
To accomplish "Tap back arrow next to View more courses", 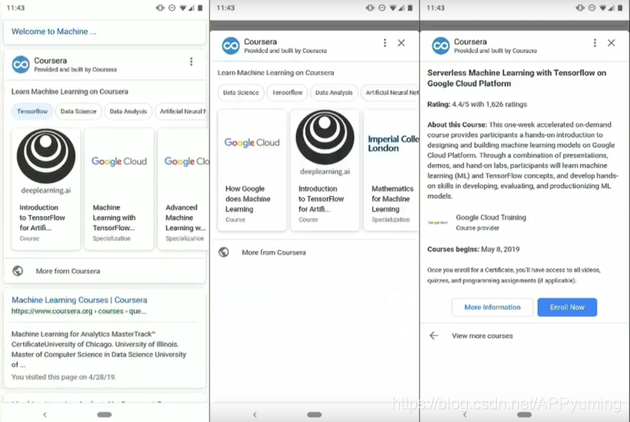I will coord(434,336).
